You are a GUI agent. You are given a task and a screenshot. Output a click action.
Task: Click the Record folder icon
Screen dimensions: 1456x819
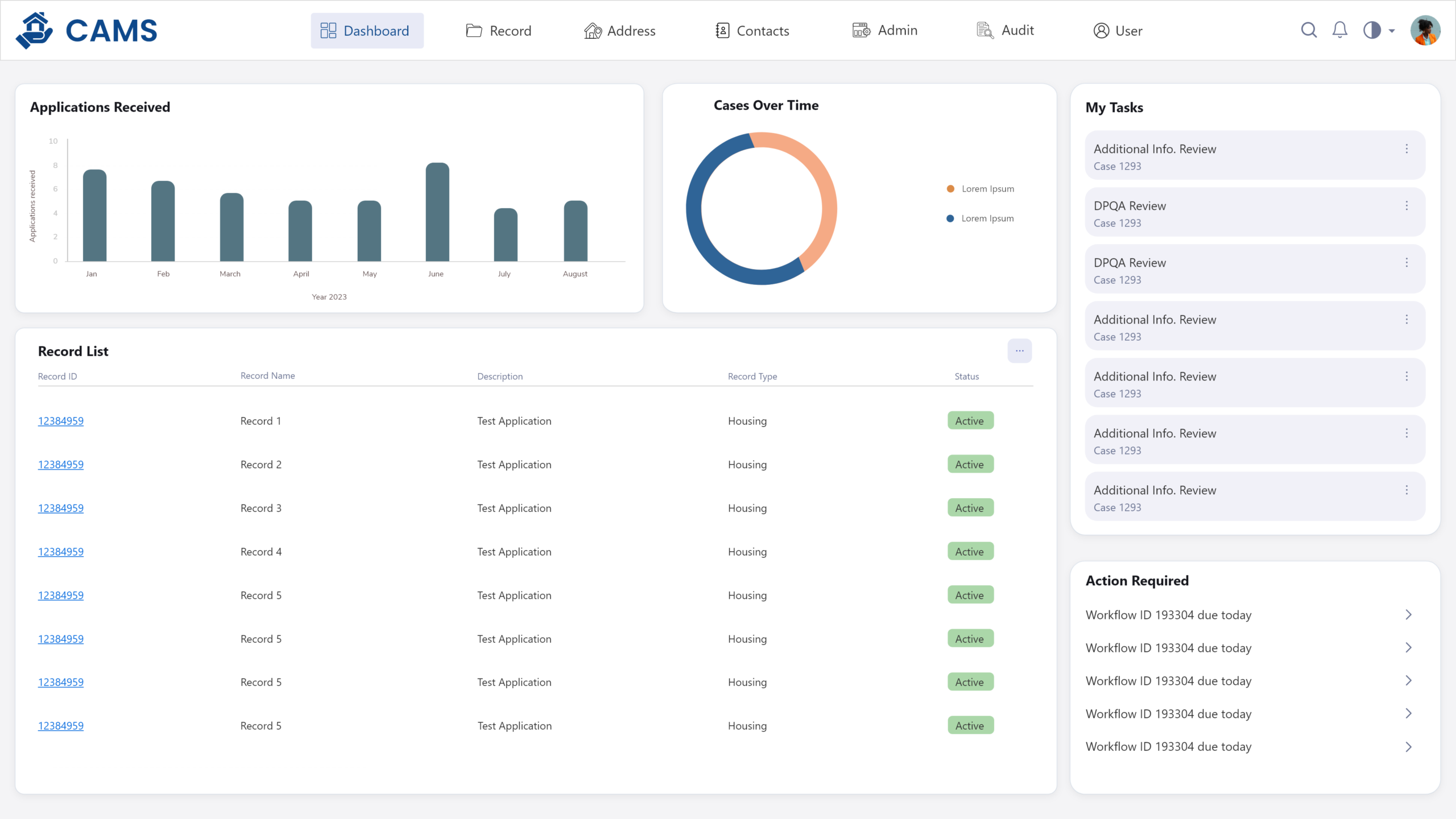474,31
